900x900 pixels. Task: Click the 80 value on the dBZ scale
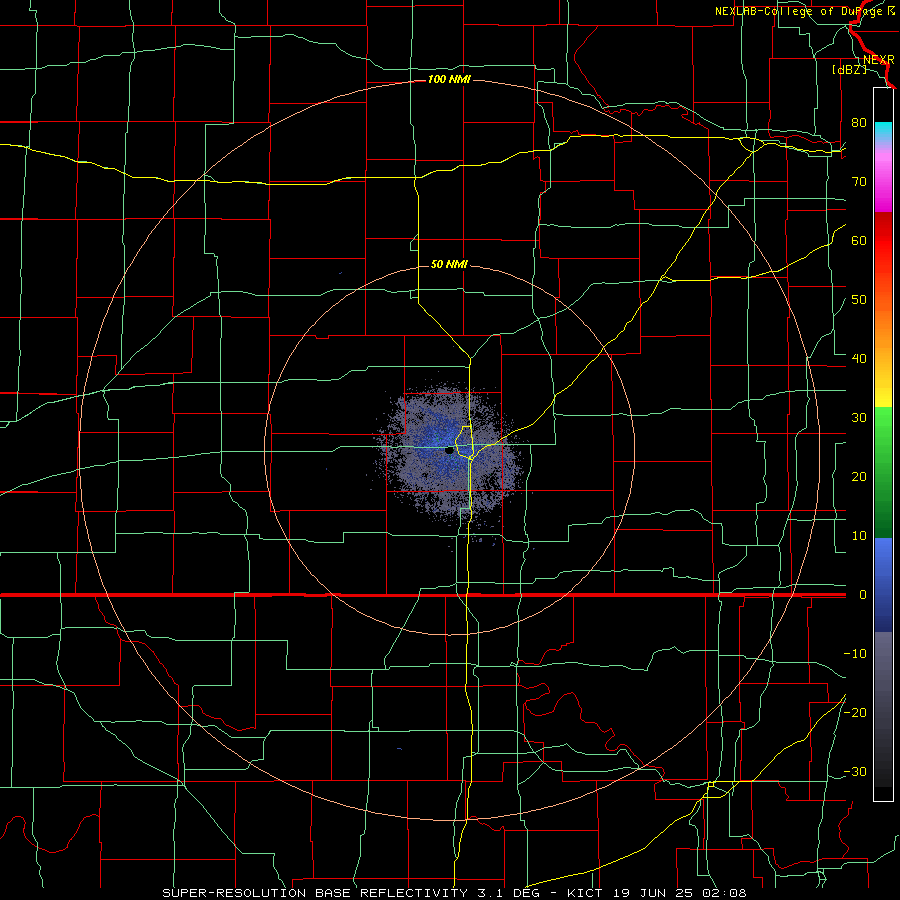pos(859,123)
